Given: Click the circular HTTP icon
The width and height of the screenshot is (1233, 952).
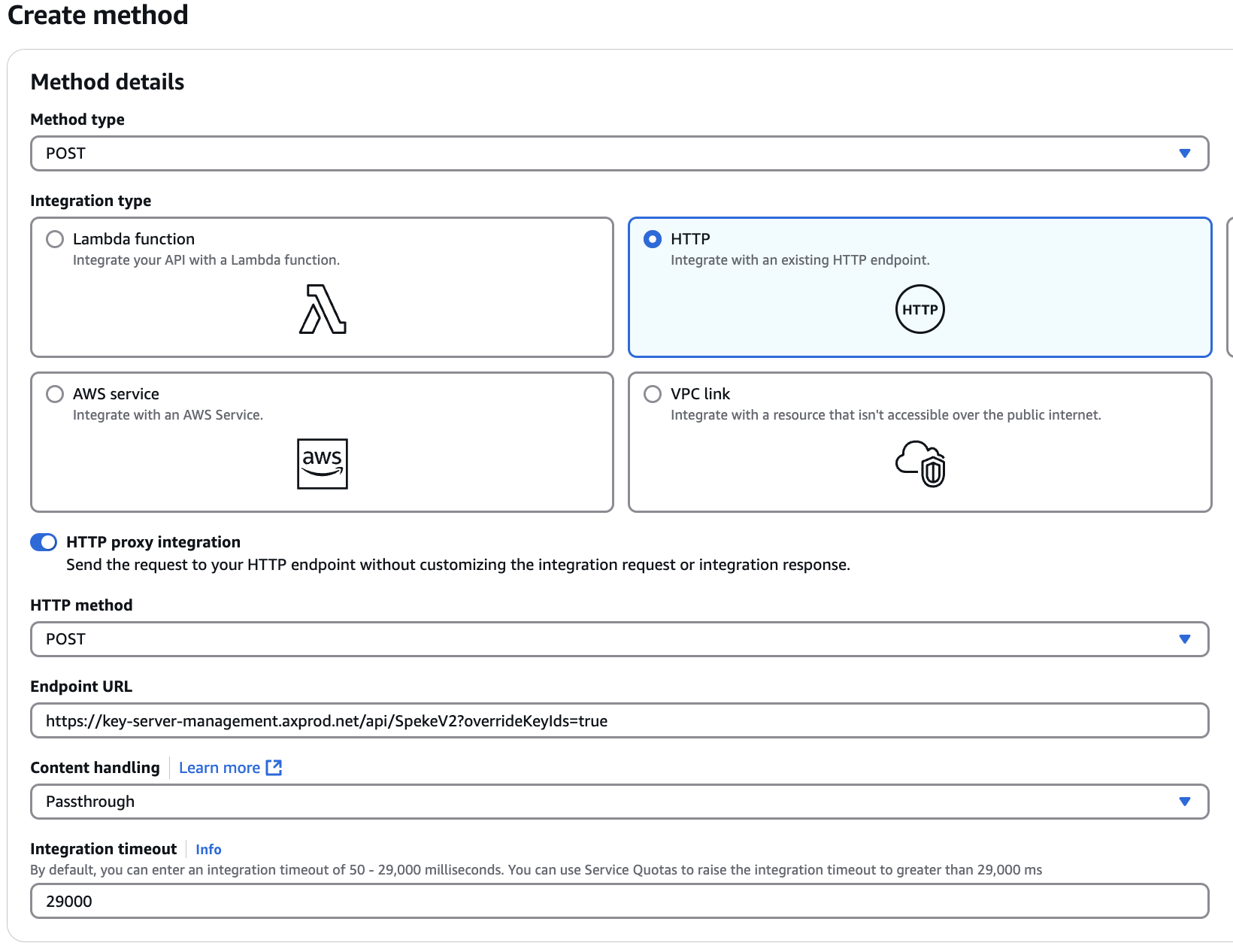Looking at the screenshot, I should pyautogui.click(x=919, y=308).
